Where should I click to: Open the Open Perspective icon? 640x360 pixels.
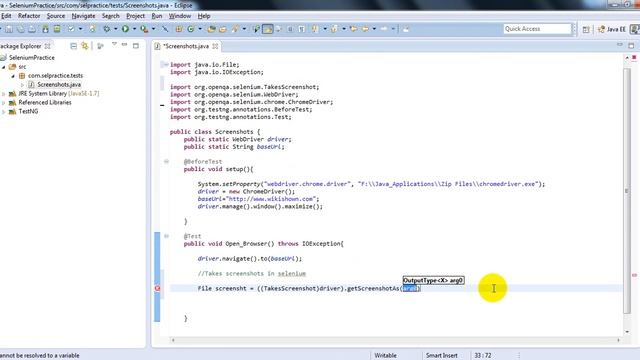point(586,29)
